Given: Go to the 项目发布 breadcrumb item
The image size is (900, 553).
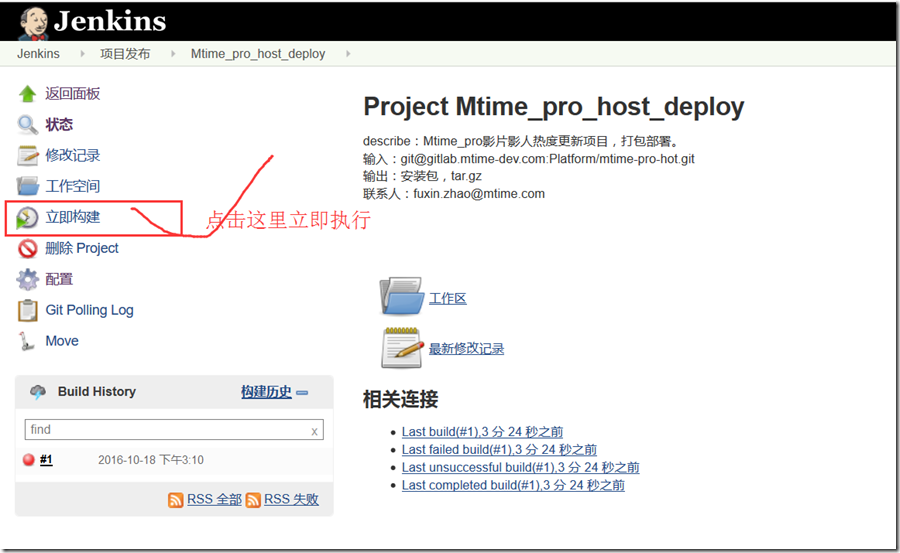Looking at the screenshot, I should point(125,53).
